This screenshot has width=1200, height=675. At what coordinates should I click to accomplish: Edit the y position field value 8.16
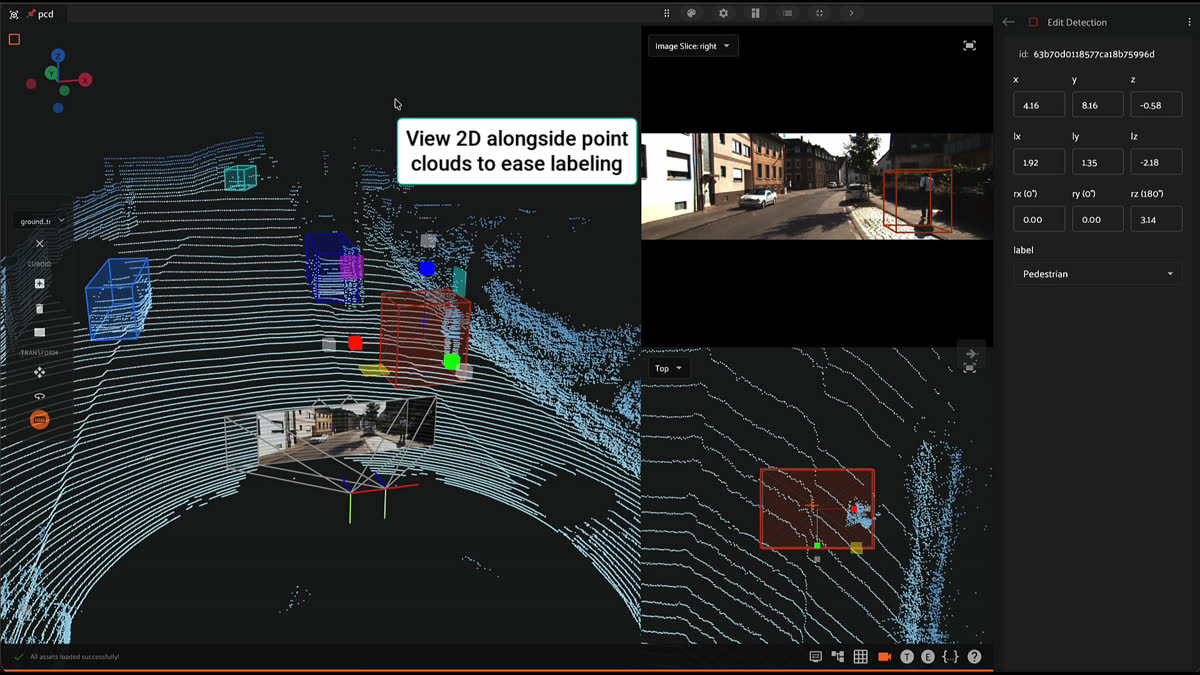(x=1097, y=105)
